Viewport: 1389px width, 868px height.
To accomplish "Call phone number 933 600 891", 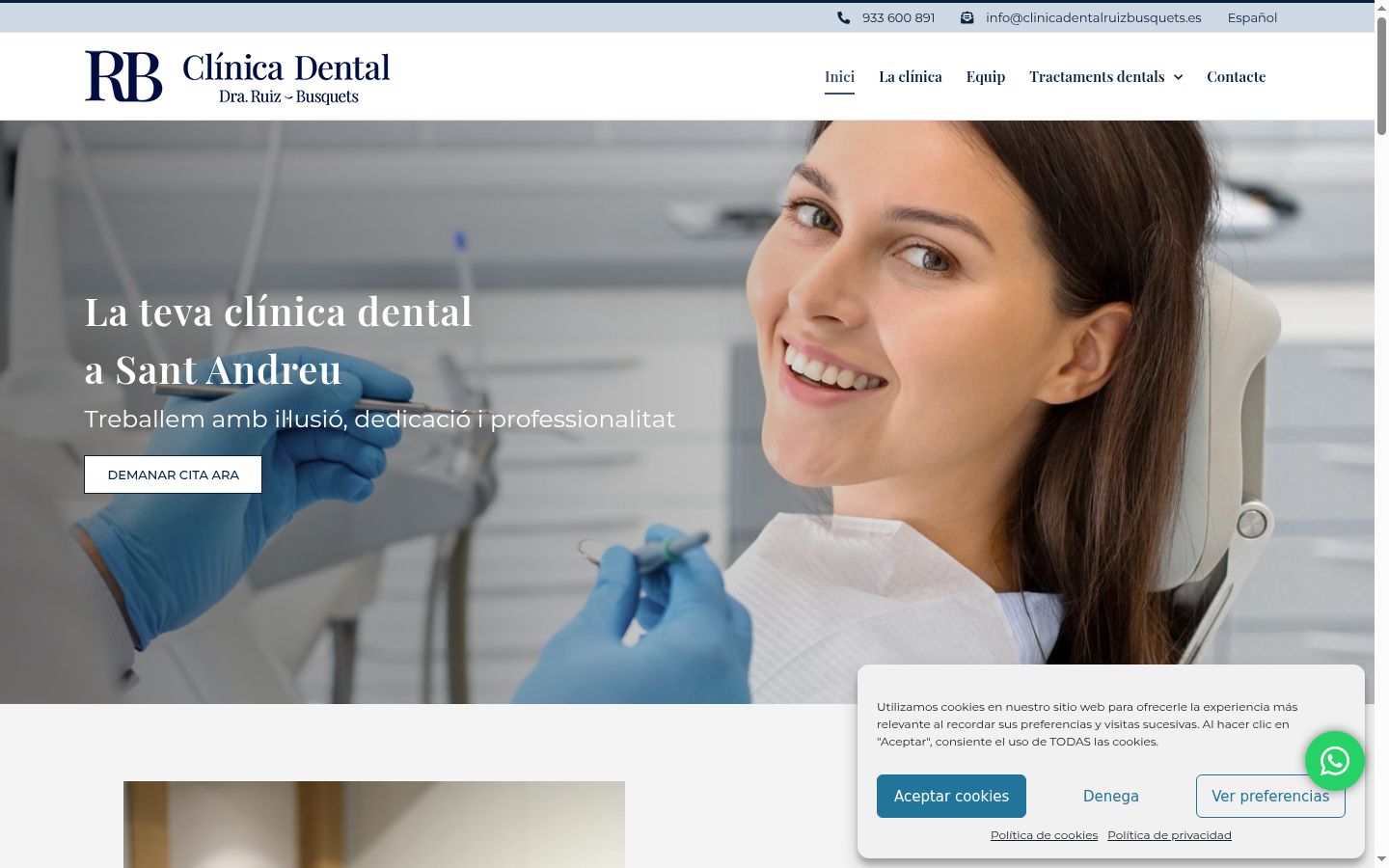I will pos(898,17).
